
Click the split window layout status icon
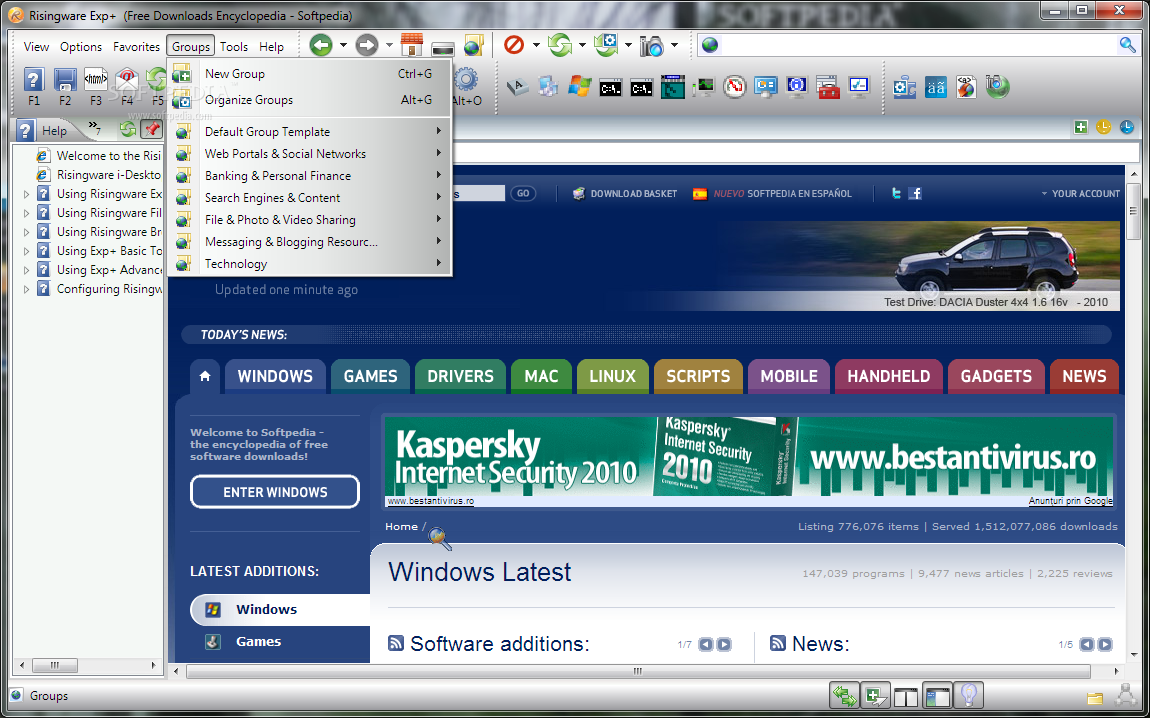click(x=907, y=695)
